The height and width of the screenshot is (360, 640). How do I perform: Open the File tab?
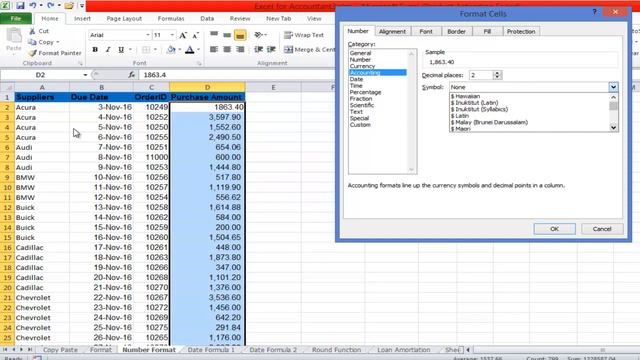(16, 18)
